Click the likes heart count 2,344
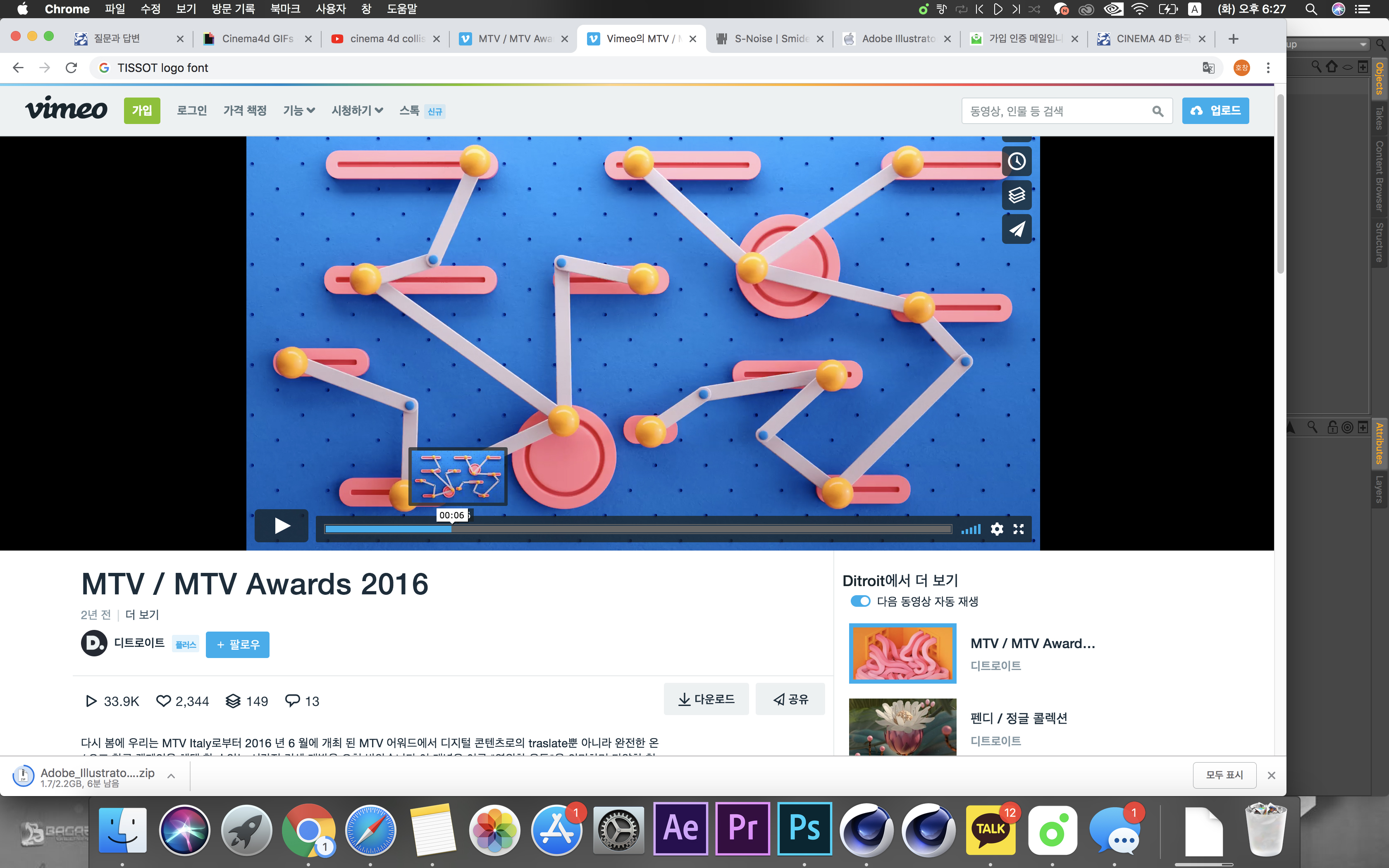Screen dimensions: 1389x868 [x=183, y=701]
